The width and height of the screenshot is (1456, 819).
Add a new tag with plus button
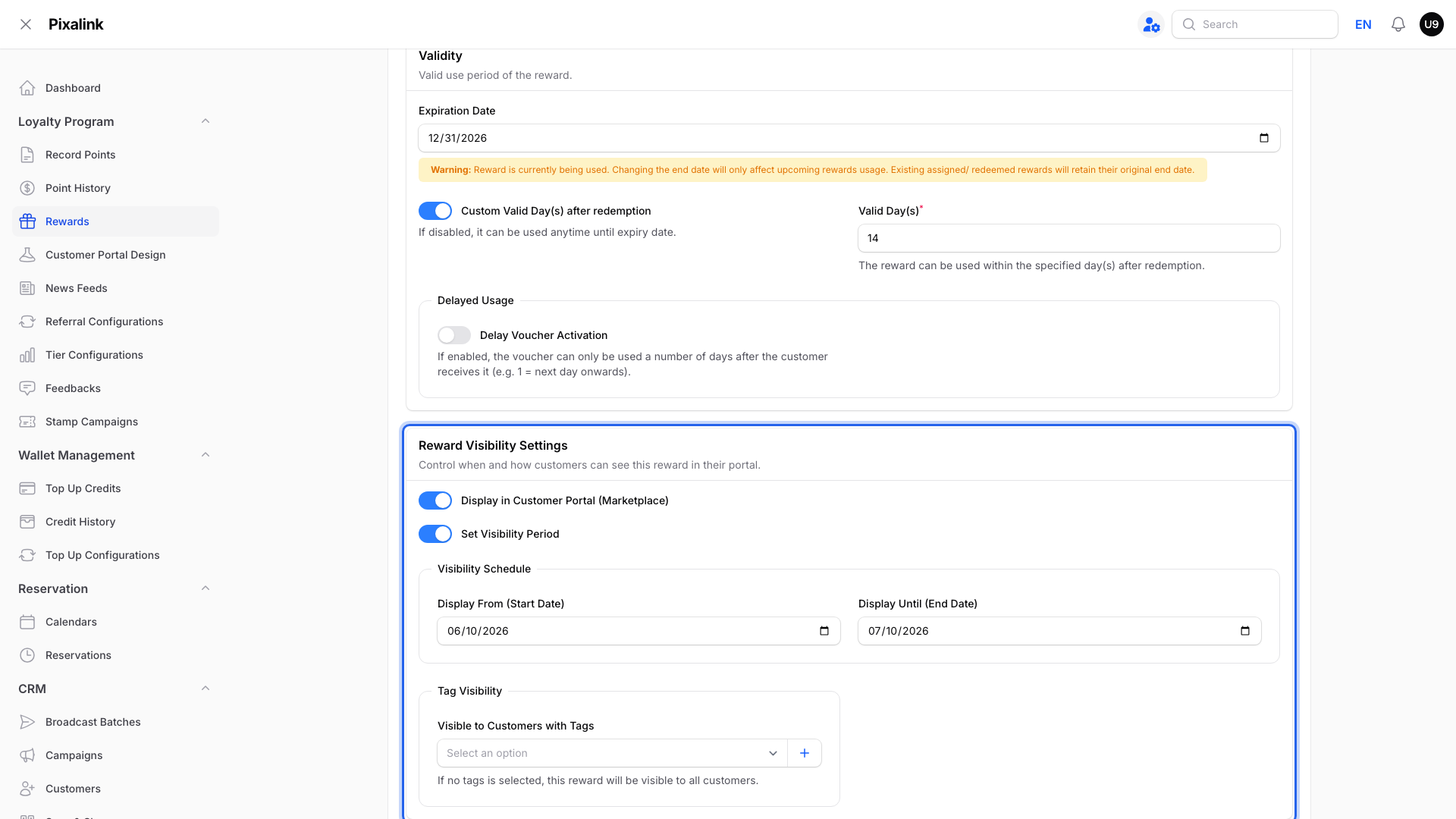coord(805,753)
